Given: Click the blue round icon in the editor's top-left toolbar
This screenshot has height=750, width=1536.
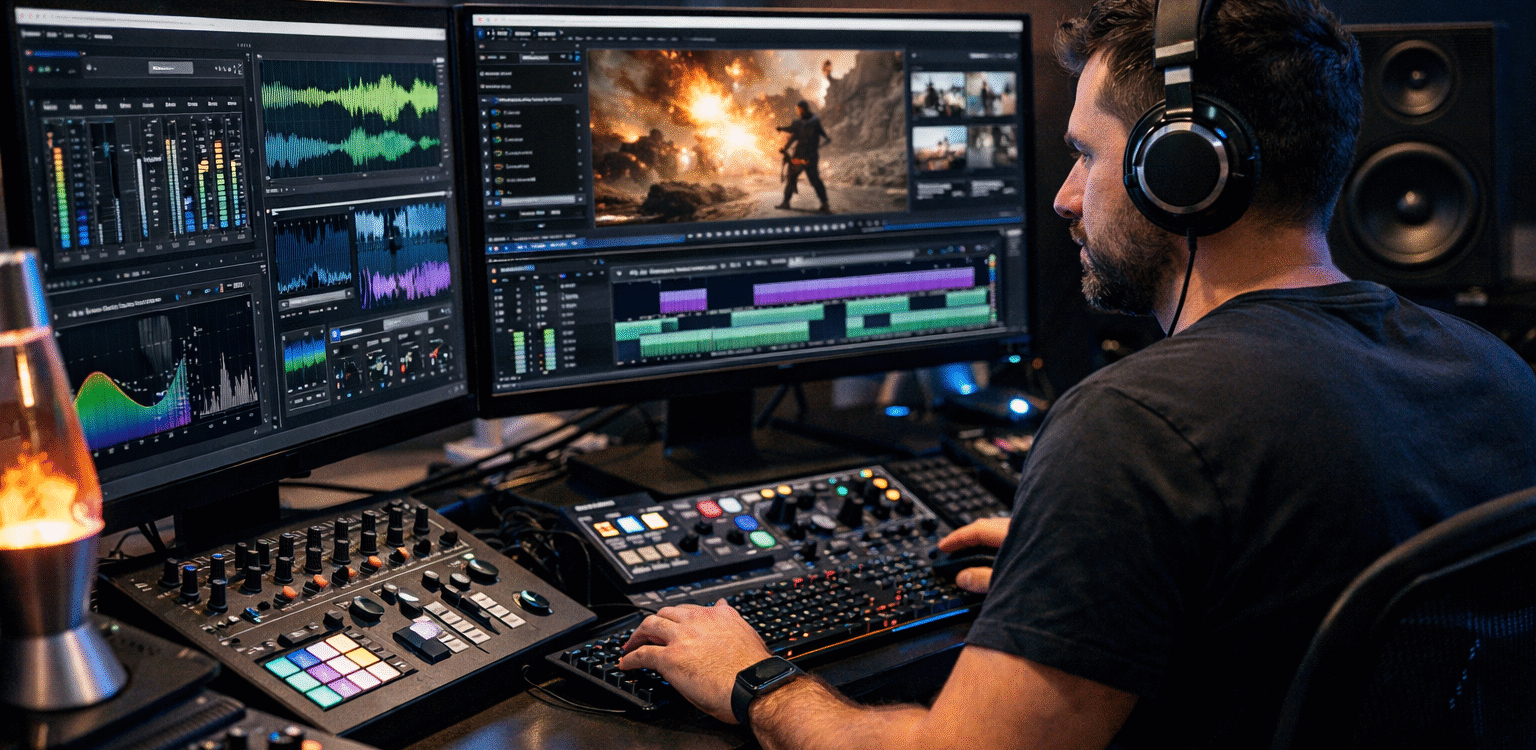Looking at the screenshot, I should 480,33.
